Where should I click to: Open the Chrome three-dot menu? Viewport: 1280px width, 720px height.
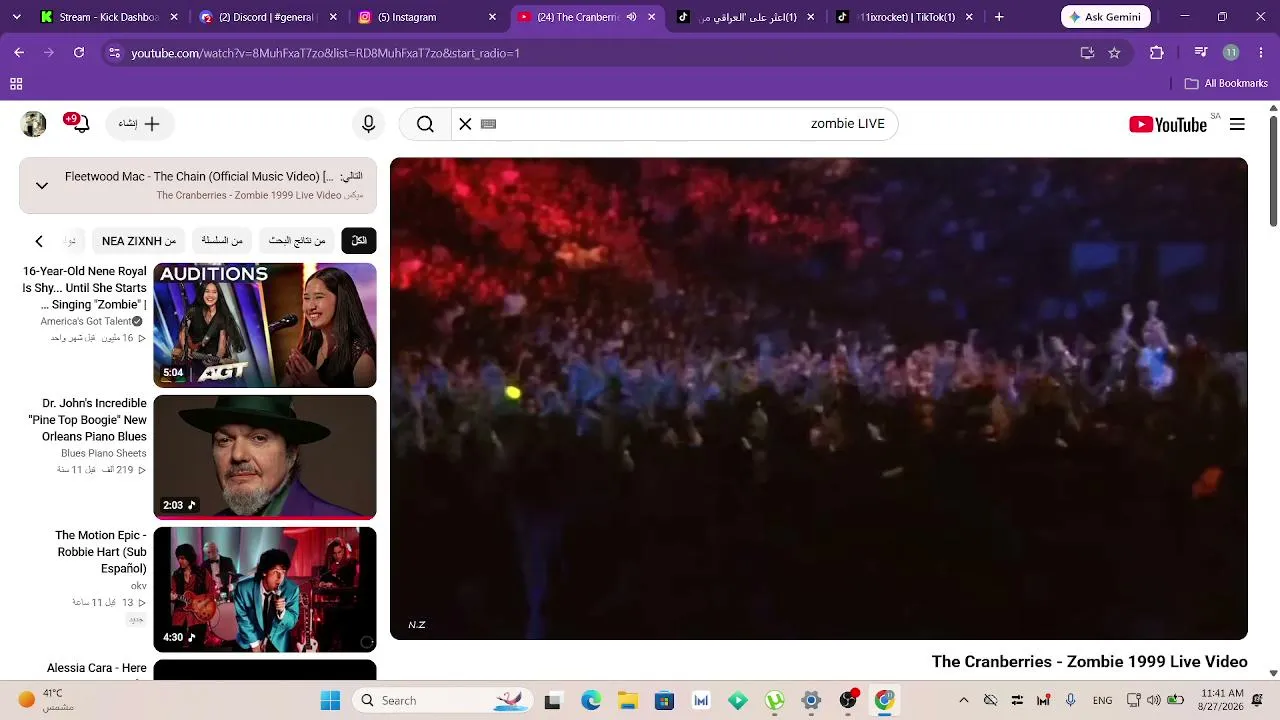point(1259,53)
